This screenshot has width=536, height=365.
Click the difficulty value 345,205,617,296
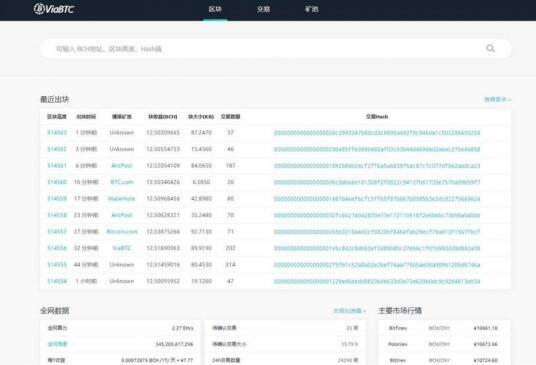174,344
